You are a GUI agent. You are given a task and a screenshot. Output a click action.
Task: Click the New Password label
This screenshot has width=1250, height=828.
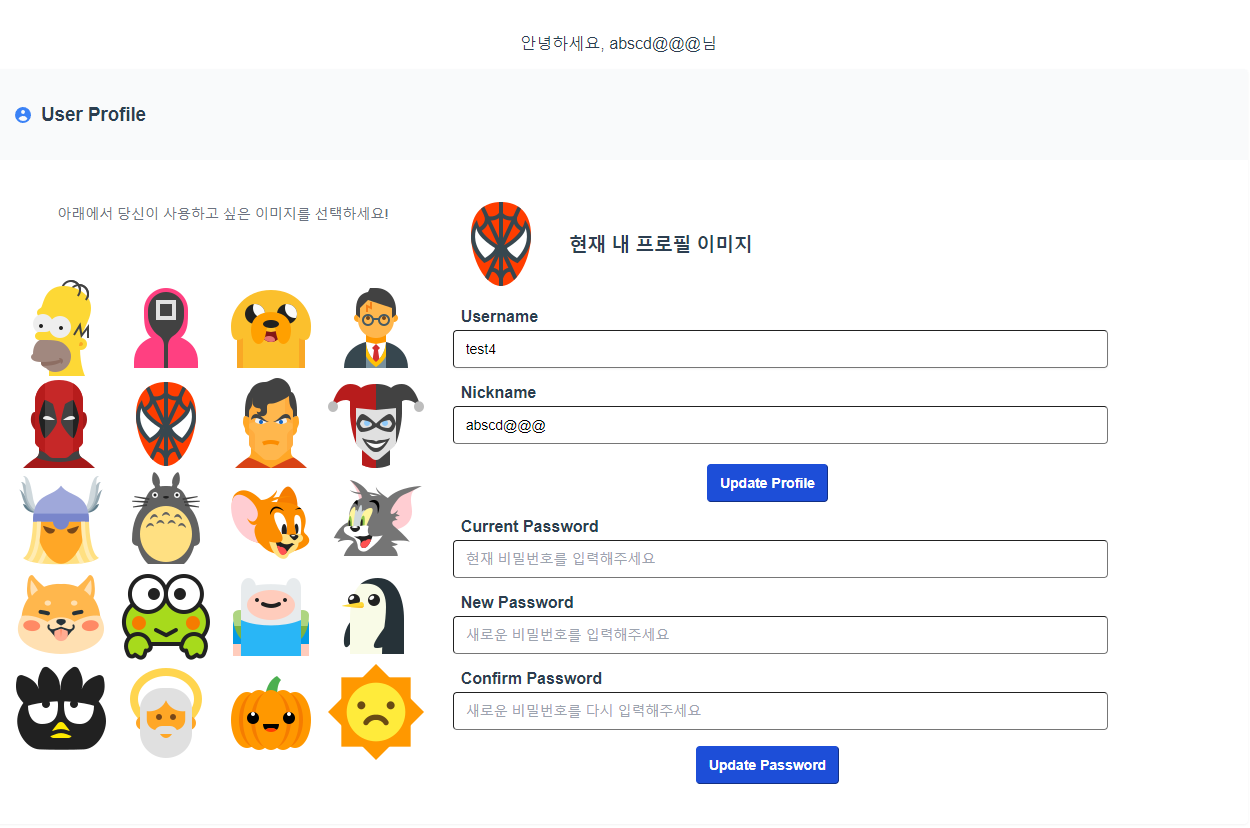pyautogui.click(x=517, y=602)
